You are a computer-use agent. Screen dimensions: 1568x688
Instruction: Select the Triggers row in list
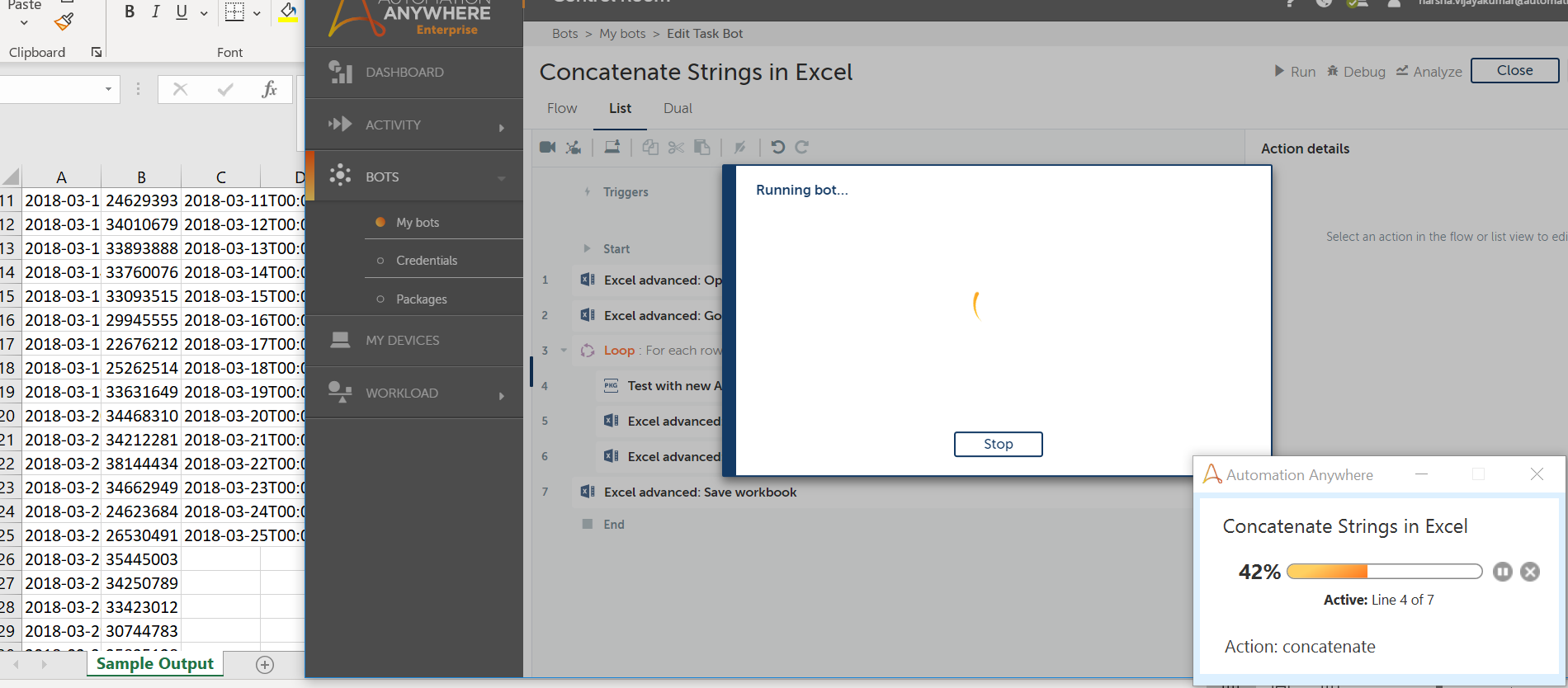(626, 191)
